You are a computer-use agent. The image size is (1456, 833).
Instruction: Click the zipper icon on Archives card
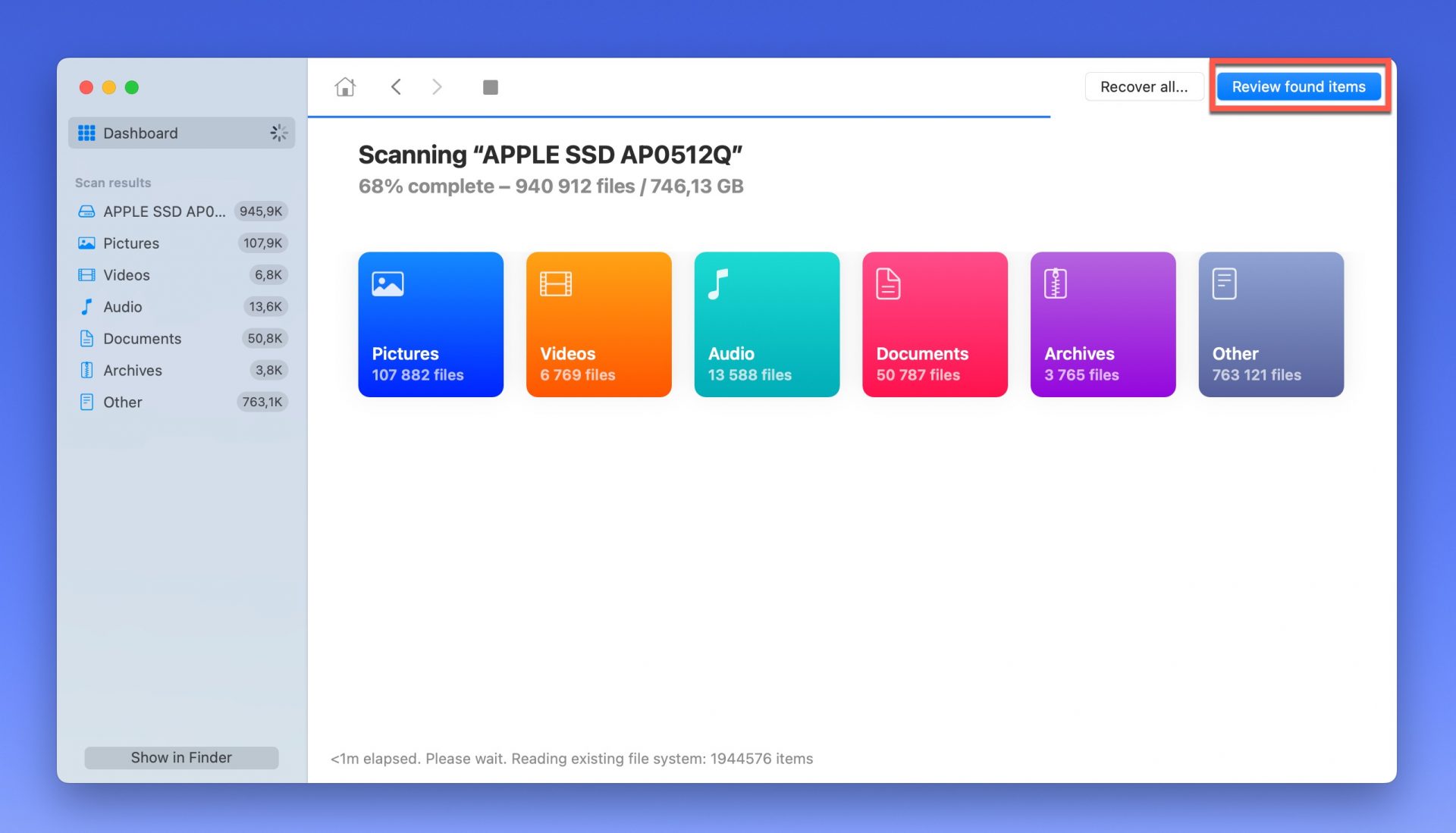1056,284
